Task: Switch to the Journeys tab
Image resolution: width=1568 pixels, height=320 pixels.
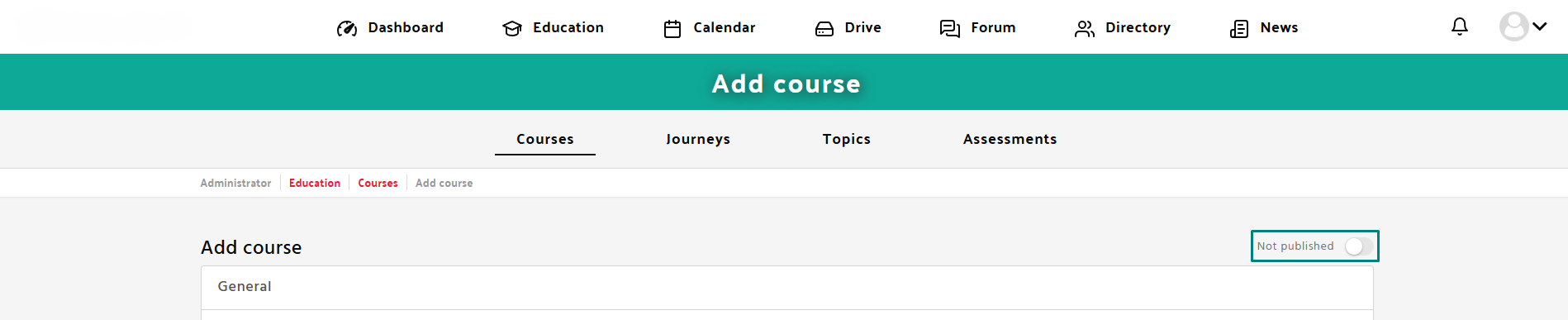Action: click(698, 139)
